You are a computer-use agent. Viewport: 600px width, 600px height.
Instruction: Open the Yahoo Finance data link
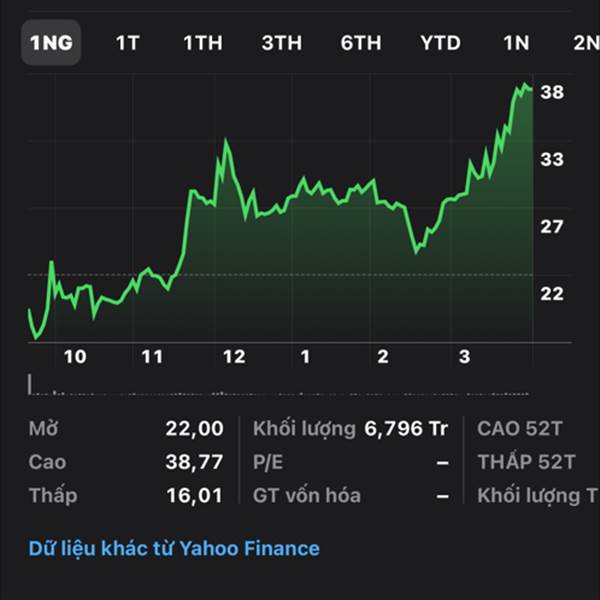point(174,548)
